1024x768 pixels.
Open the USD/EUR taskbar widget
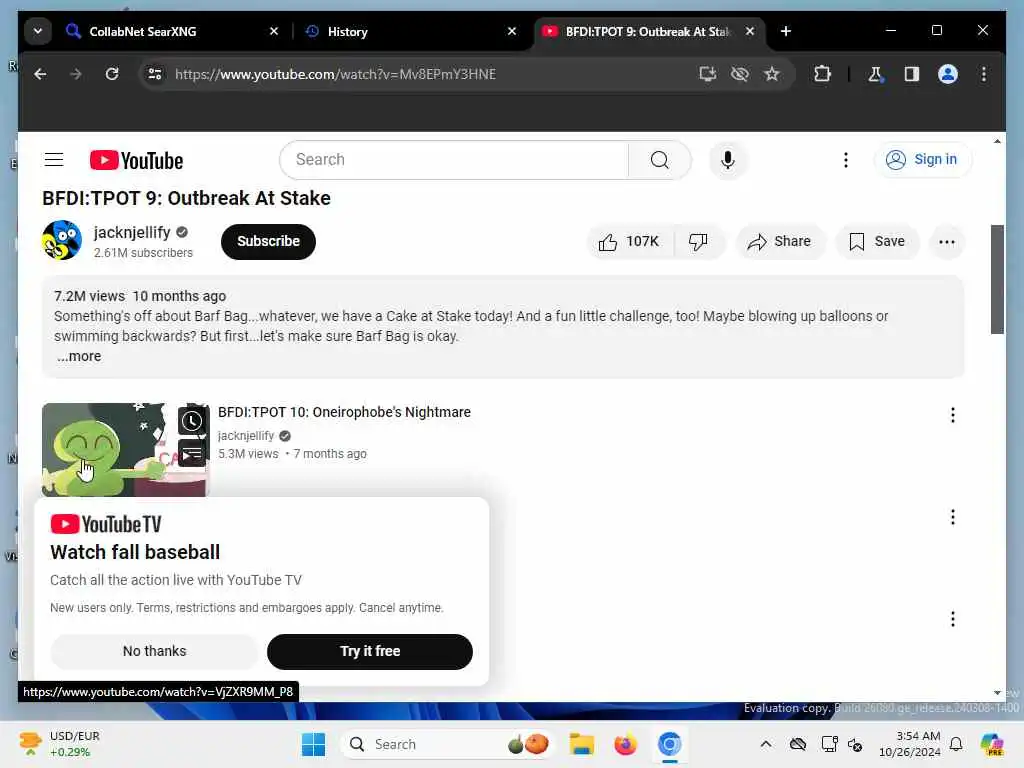60,744
